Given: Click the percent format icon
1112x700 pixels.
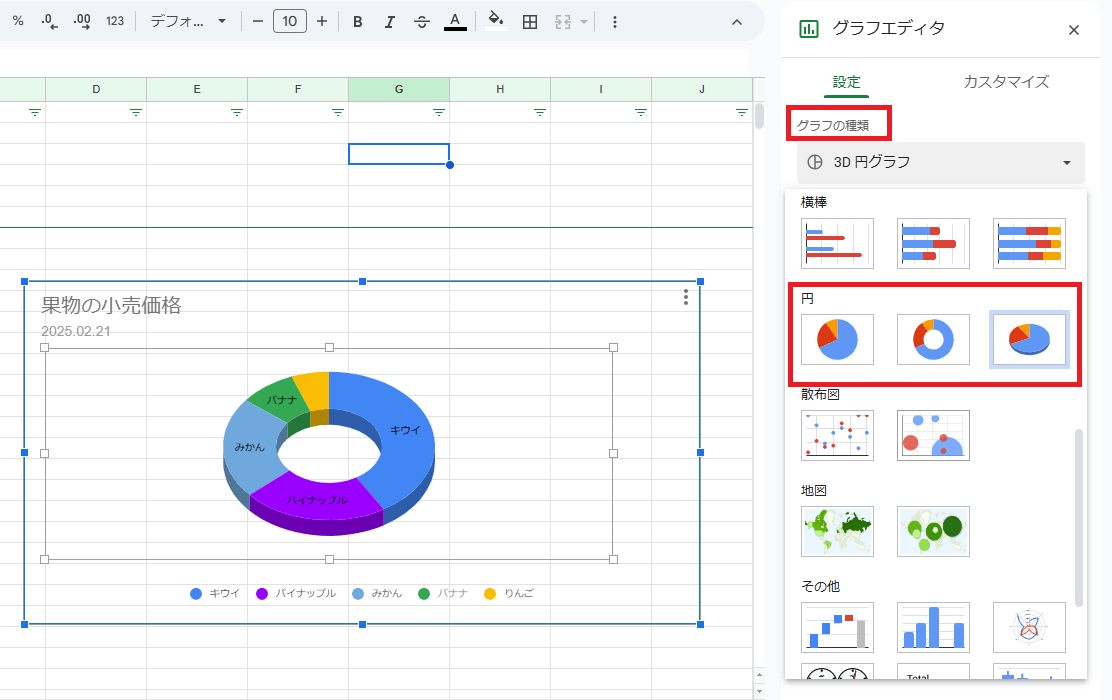Looking at the screenshot, I should (x=18, y=21).
